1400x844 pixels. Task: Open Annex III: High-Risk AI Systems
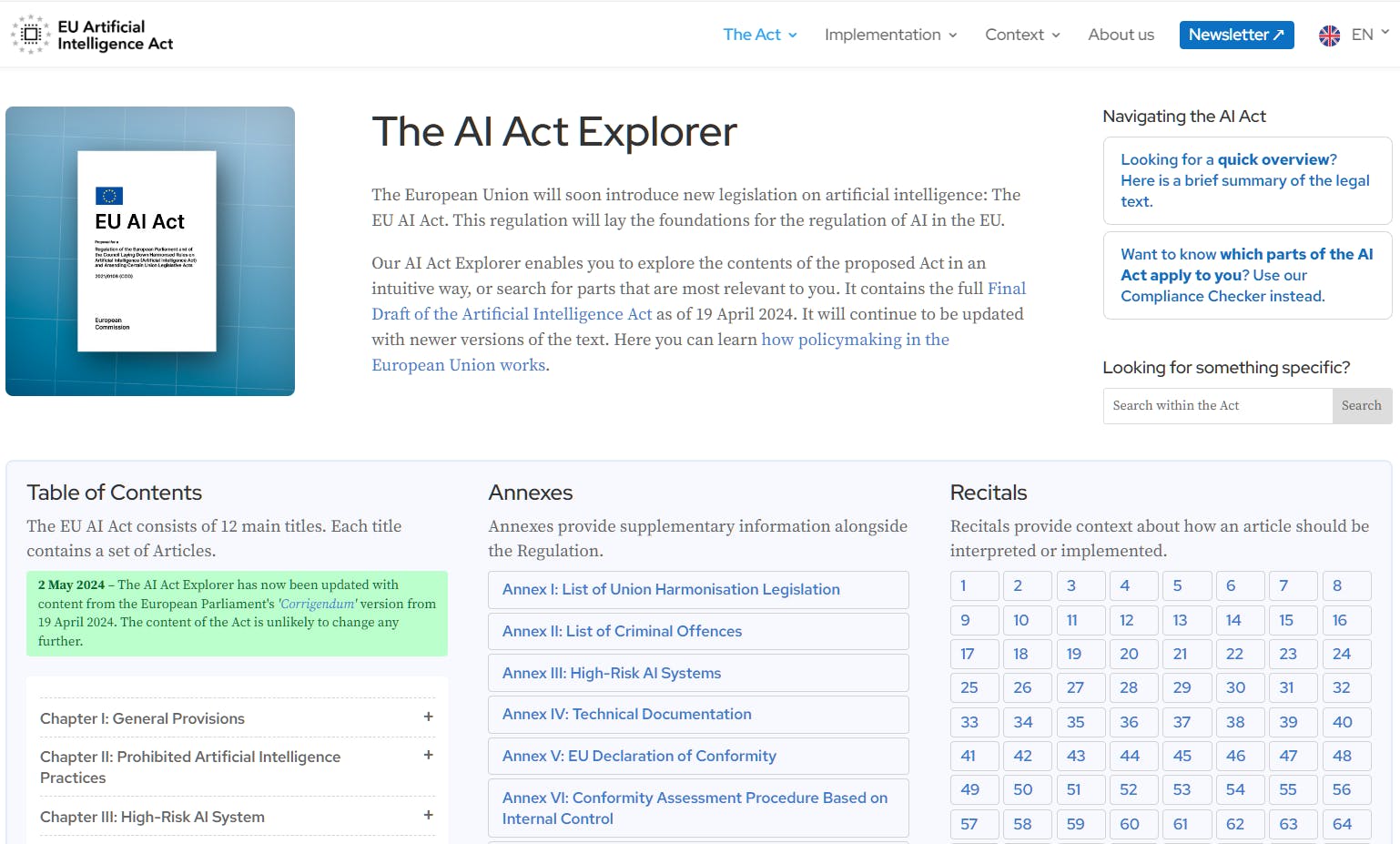tap(698, 674)
